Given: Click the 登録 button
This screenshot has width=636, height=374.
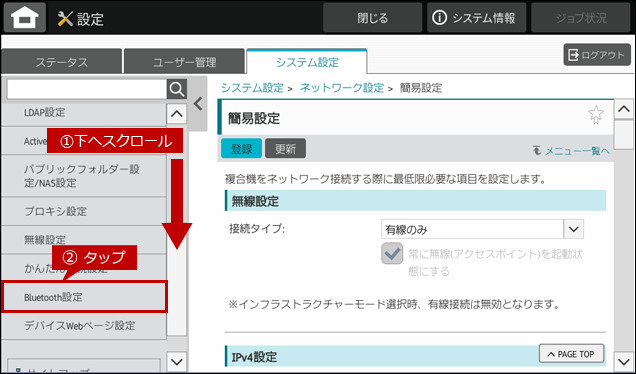Looking at the screenshot, I should coord(241,148).
